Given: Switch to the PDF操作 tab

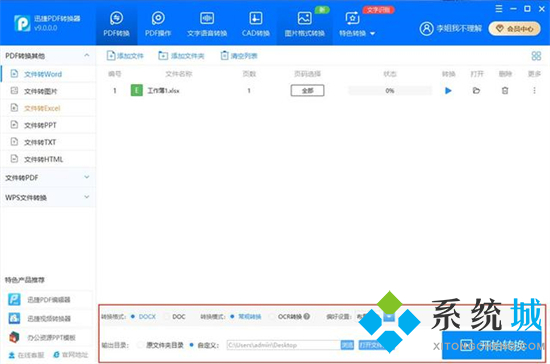Looking at the screenshot, I should click(x=158, y=24).
